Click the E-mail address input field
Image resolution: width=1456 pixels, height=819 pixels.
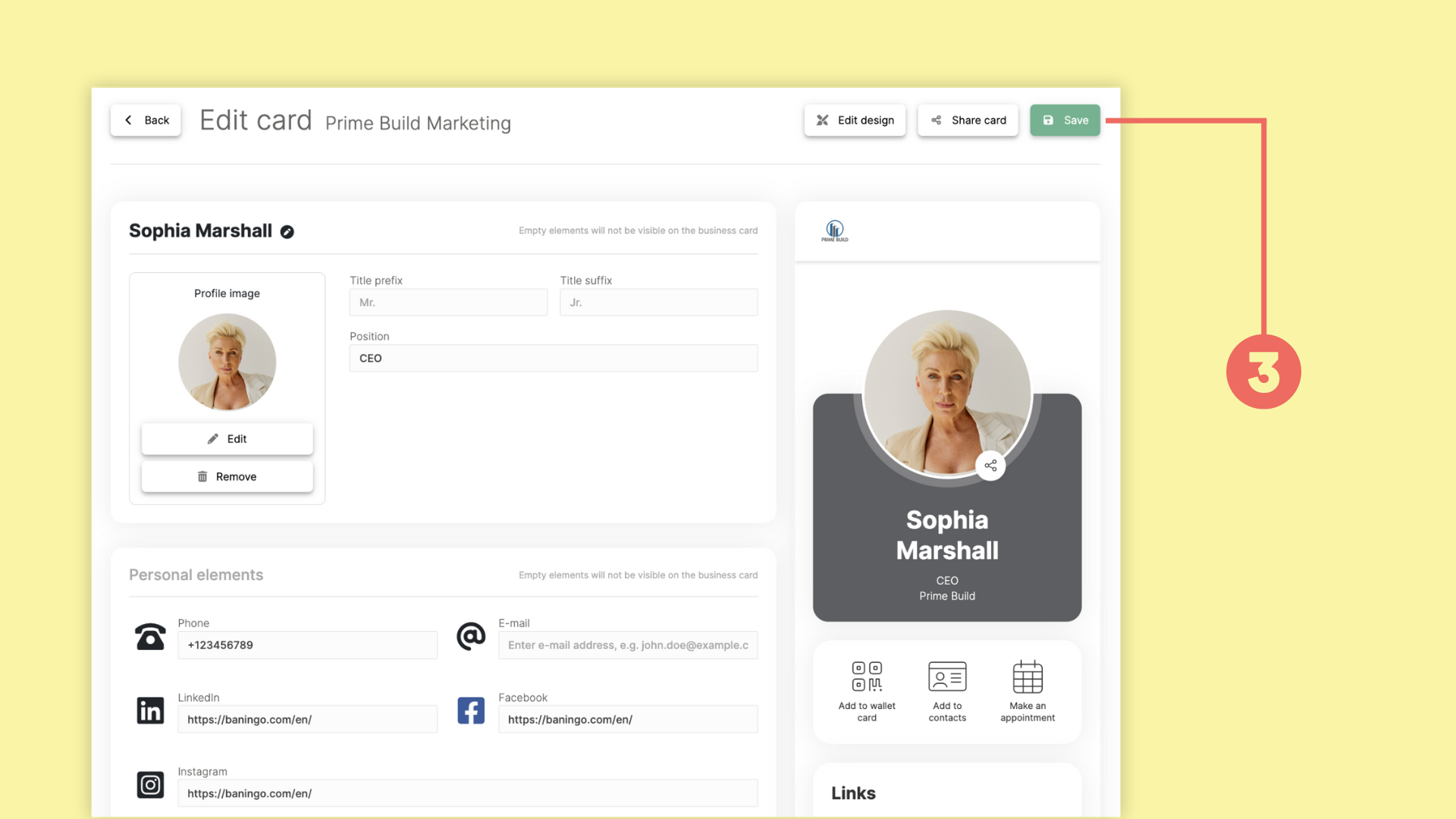coord(628,645)
